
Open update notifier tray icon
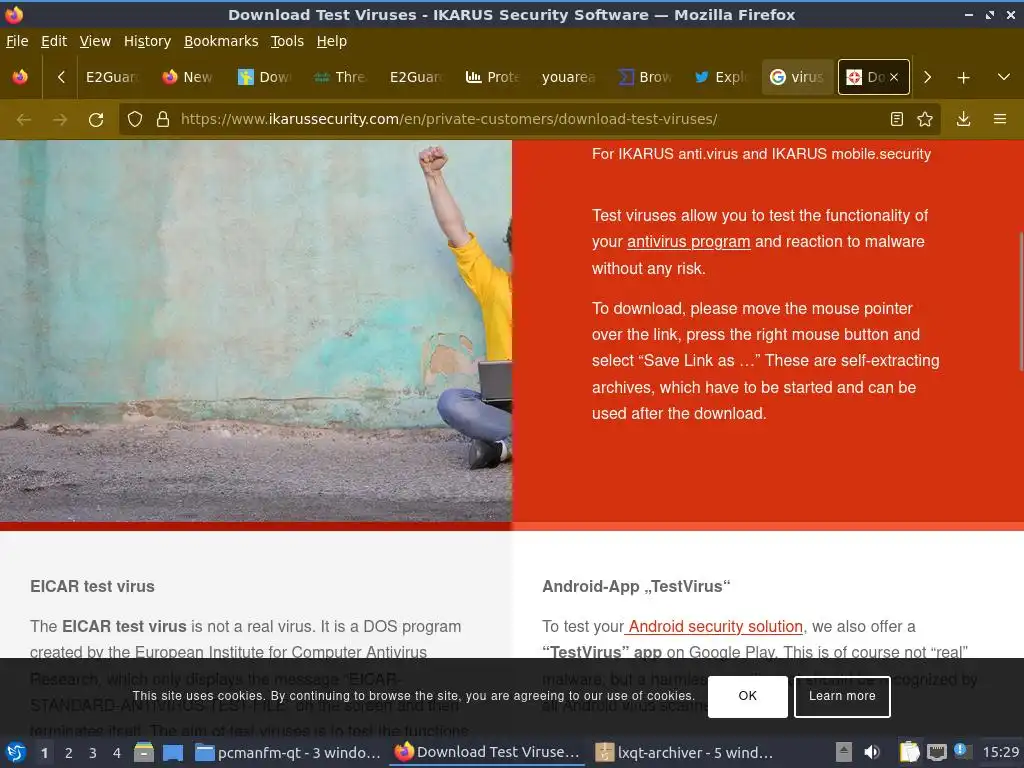point(961,751)
